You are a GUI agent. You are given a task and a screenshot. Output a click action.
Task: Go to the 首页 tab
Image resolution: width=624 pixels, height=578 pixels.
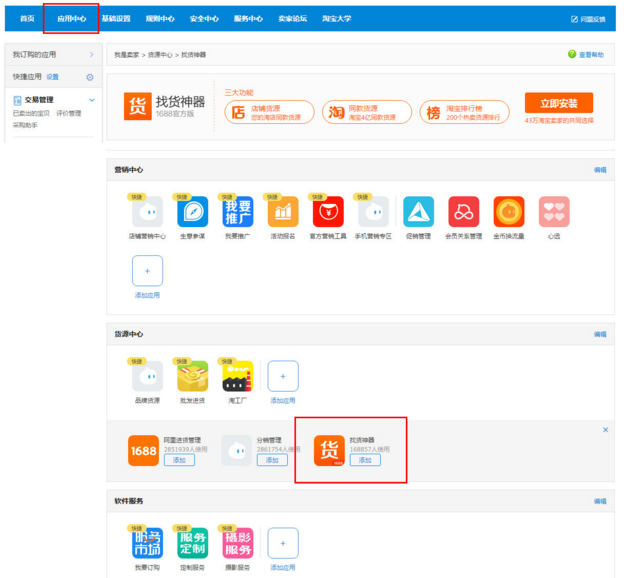(x=27, y=19)
